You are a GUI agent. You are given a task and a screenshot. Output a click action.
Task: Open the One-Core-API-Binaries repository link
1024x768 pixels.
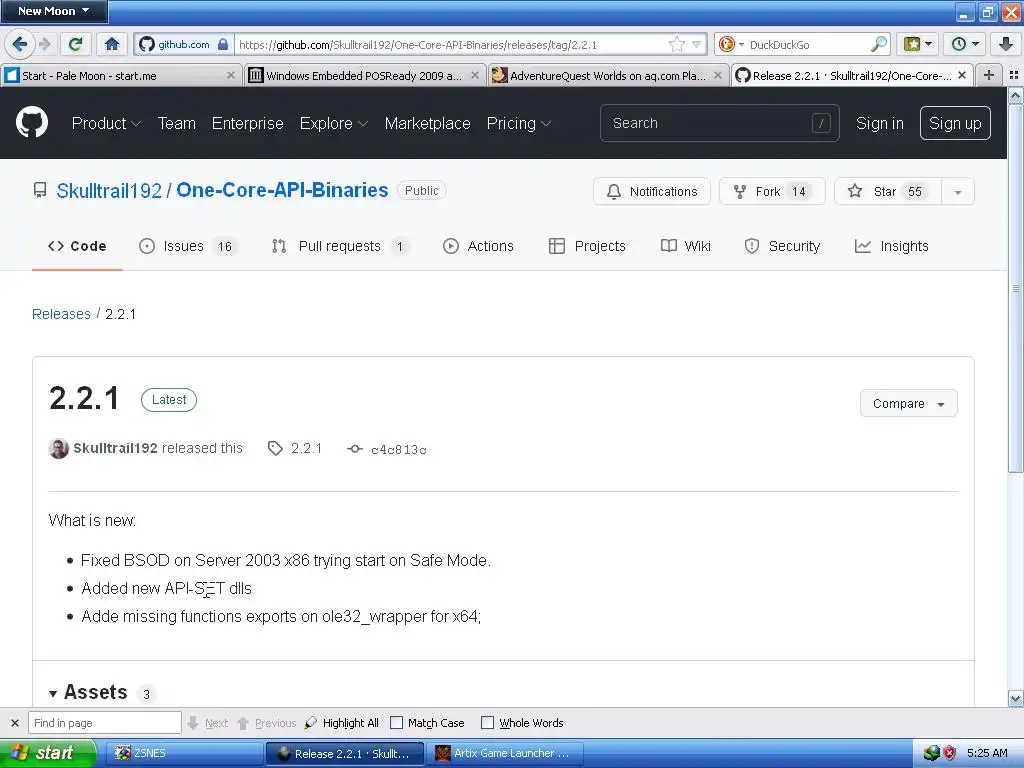tap(282, 190)
